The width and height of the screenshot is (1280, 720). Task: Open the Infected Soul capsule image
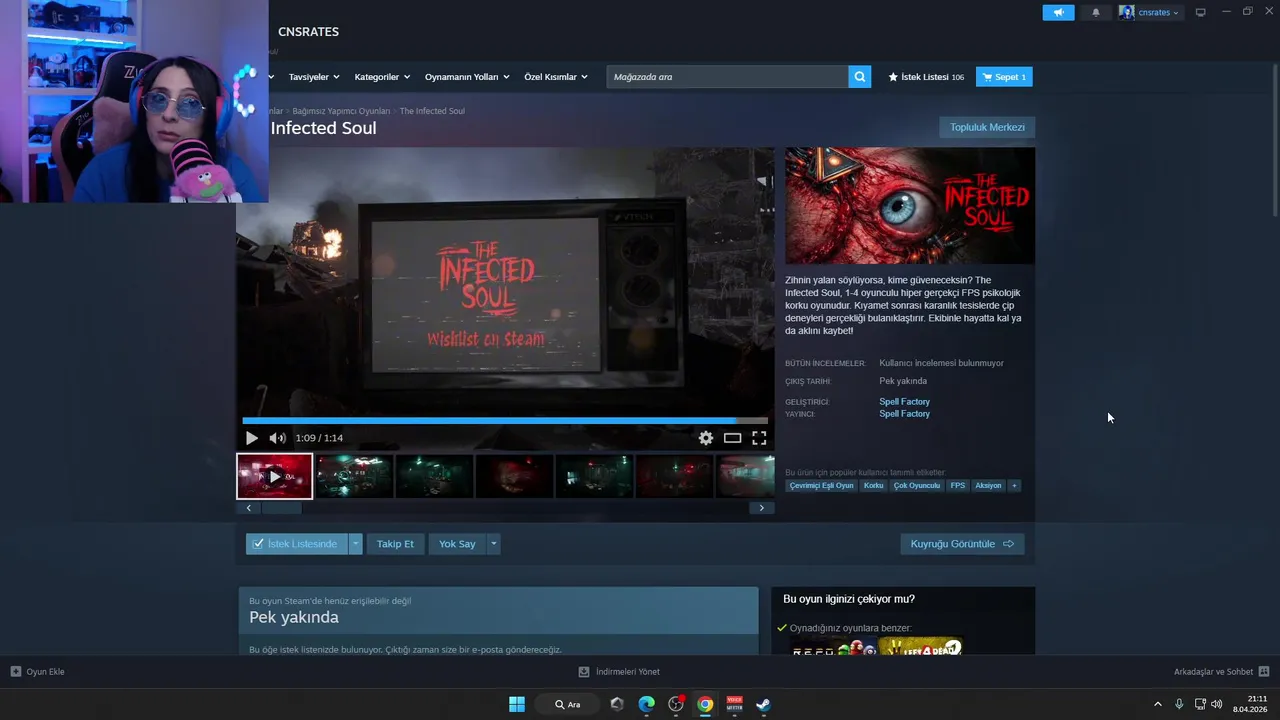tap(910, 206)
